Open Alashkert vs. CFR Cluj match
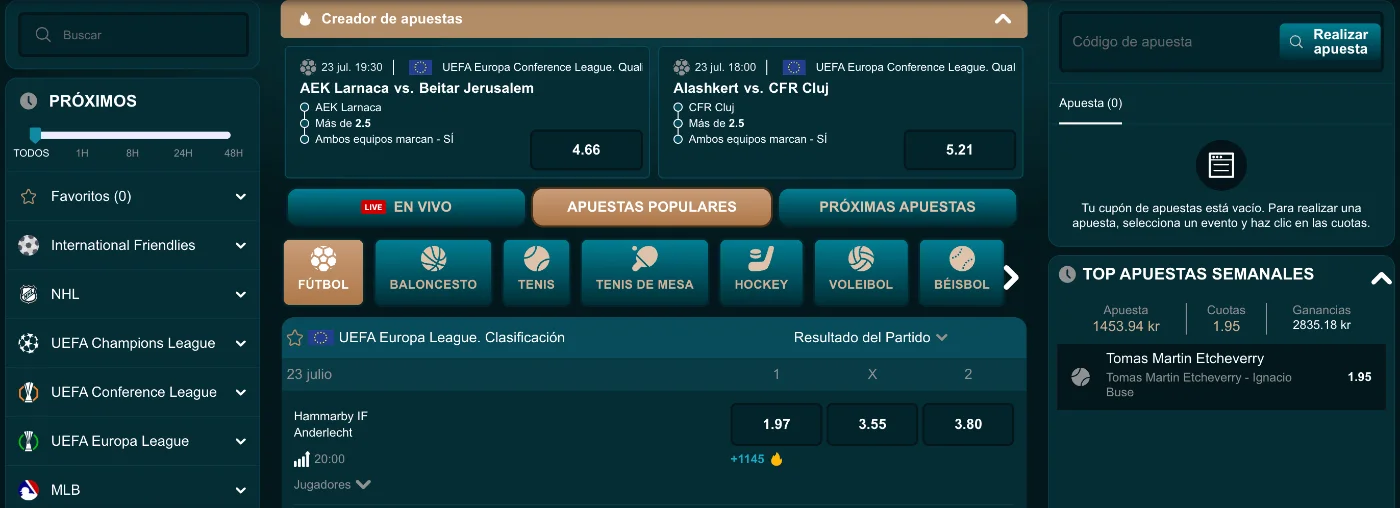 point(751,88)
